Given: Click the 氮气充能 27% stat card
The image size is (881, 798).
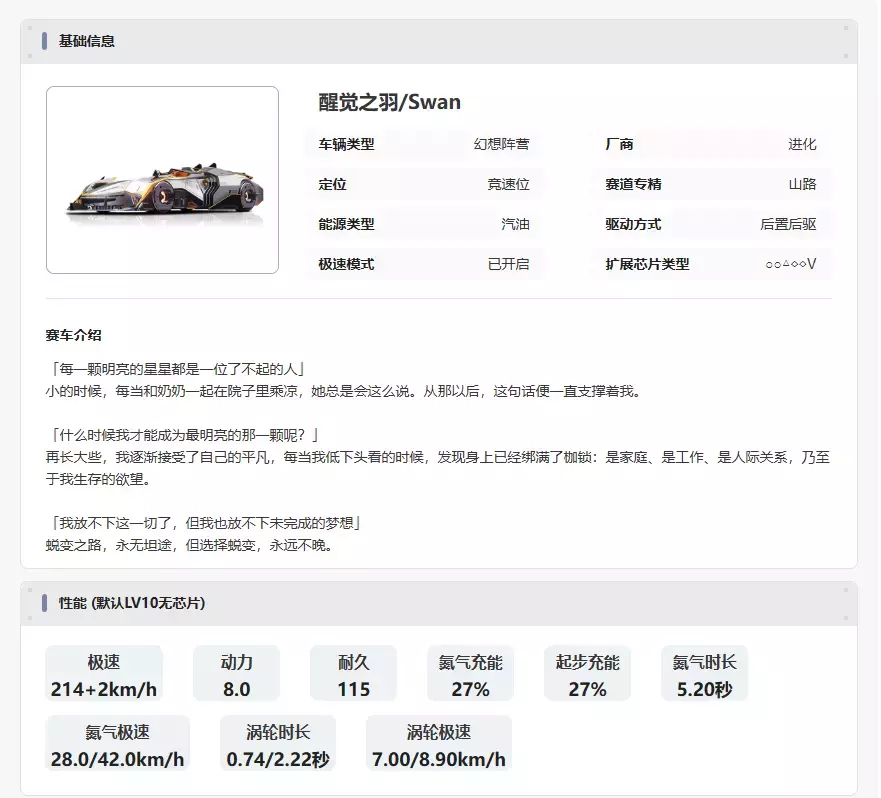Looking at the screenshot, I should pos(470,673).
